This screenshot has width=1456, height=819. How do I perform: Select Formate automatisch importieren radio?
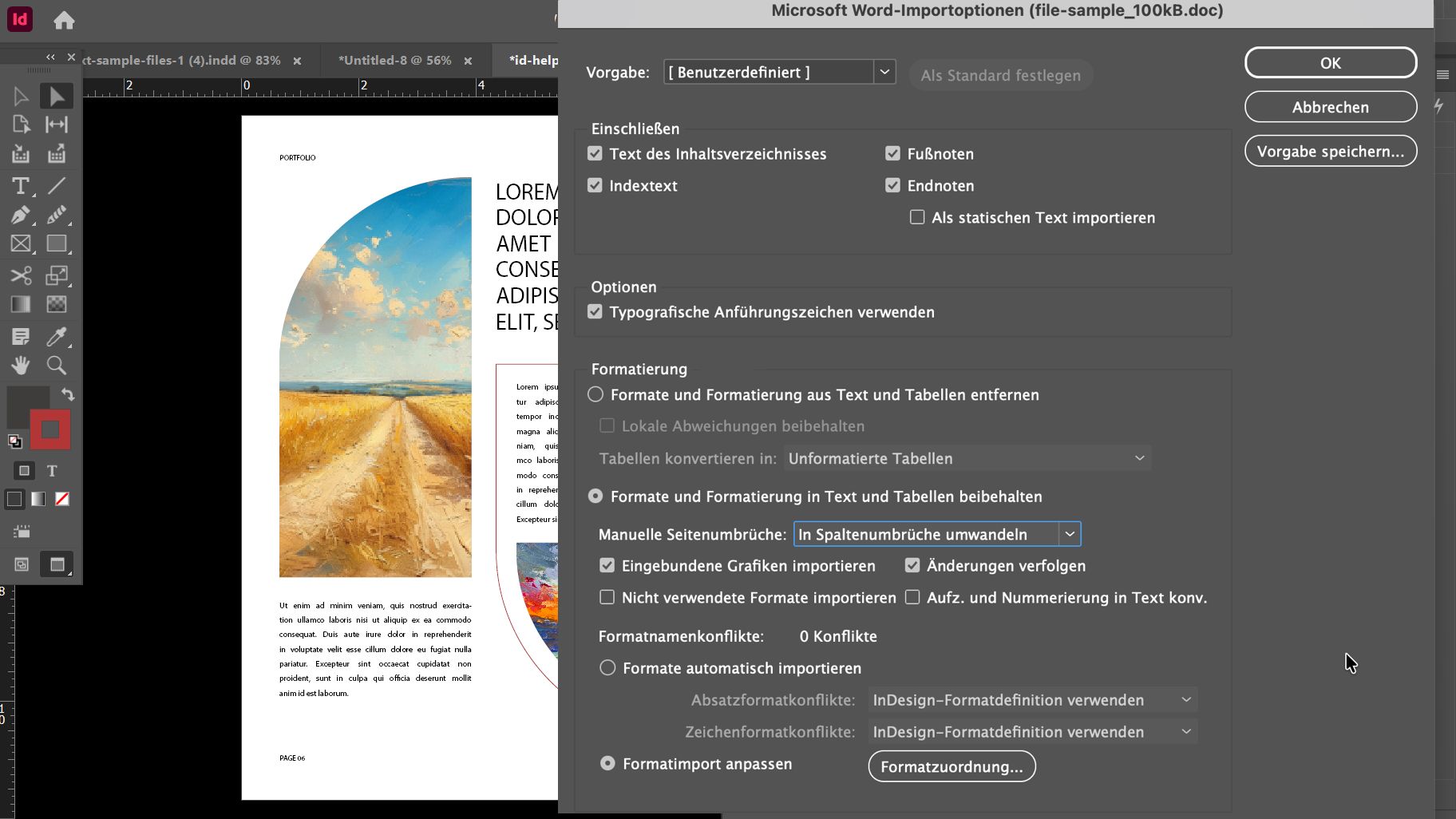coord(607,667)
